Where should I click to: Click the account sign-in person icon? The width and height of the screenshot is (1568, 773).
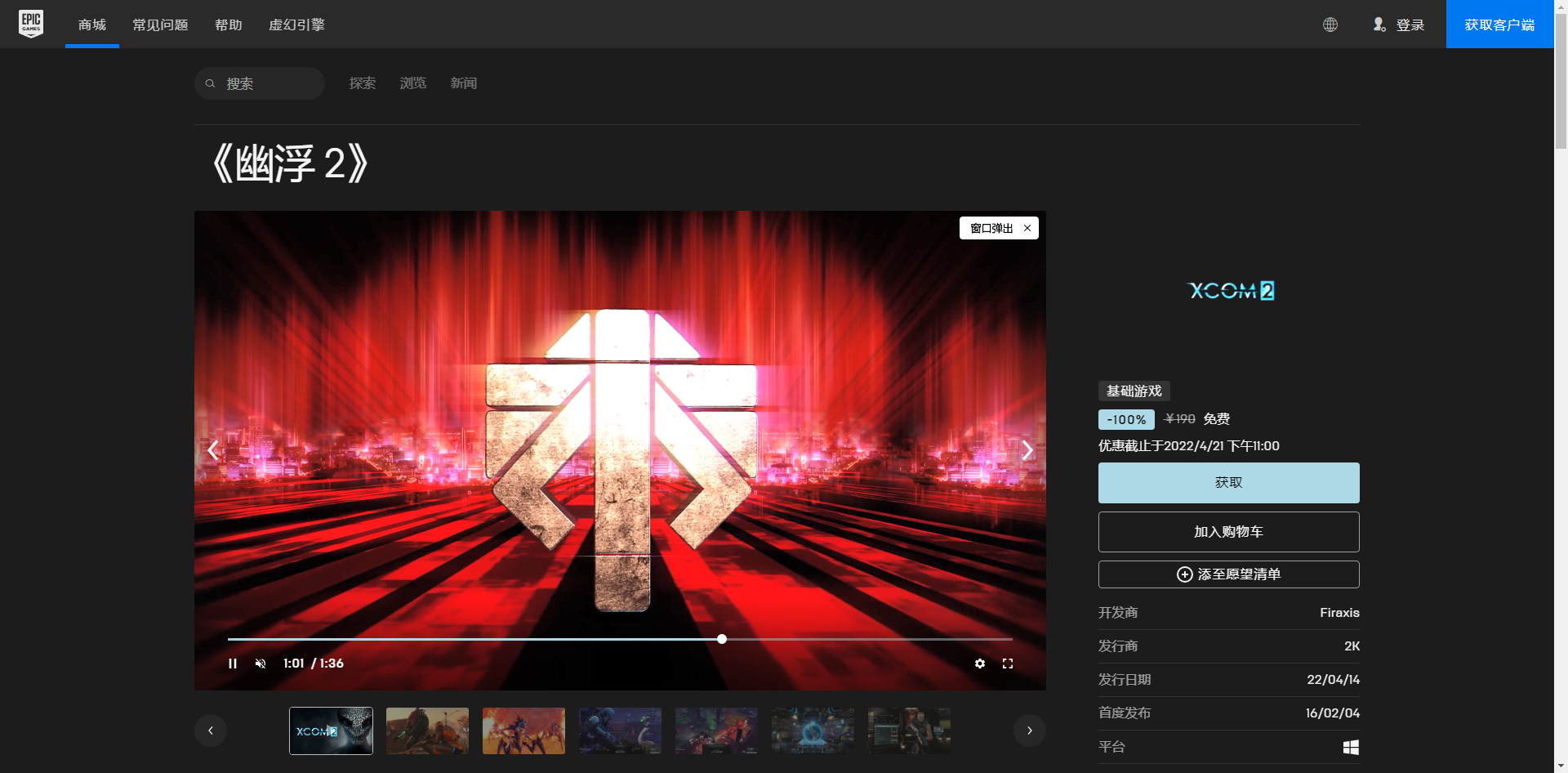tap(1379, 25)
